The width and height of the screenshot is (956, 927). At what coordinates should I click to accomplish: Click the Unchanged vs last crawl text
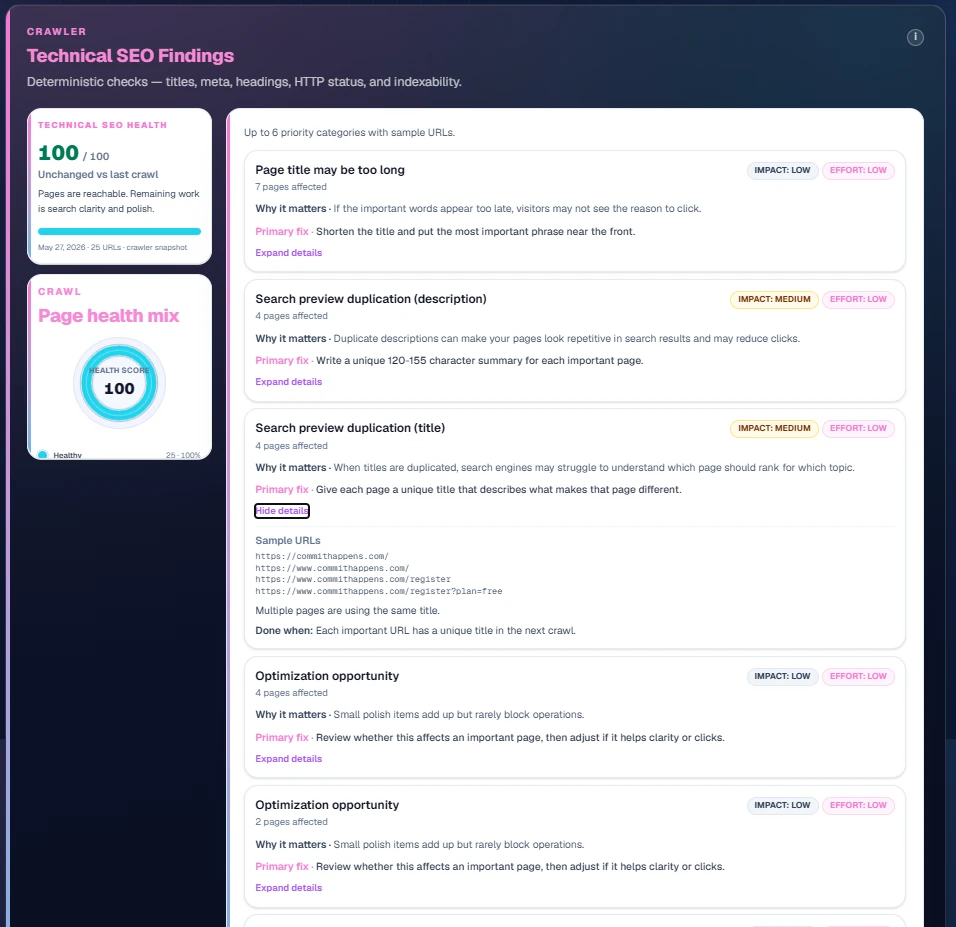coord(98,174)
